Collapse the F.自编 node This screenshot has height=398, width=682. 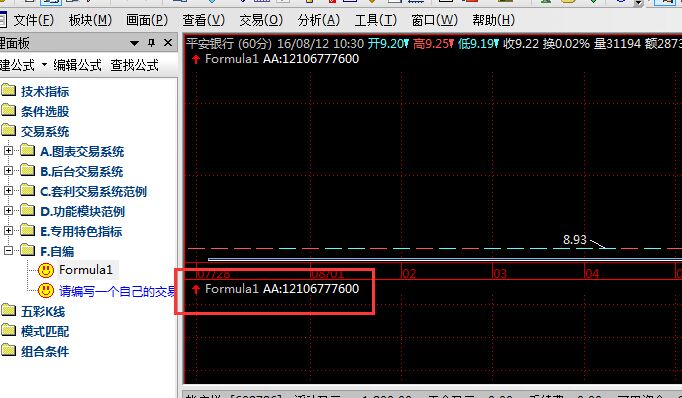pos(8,251)
